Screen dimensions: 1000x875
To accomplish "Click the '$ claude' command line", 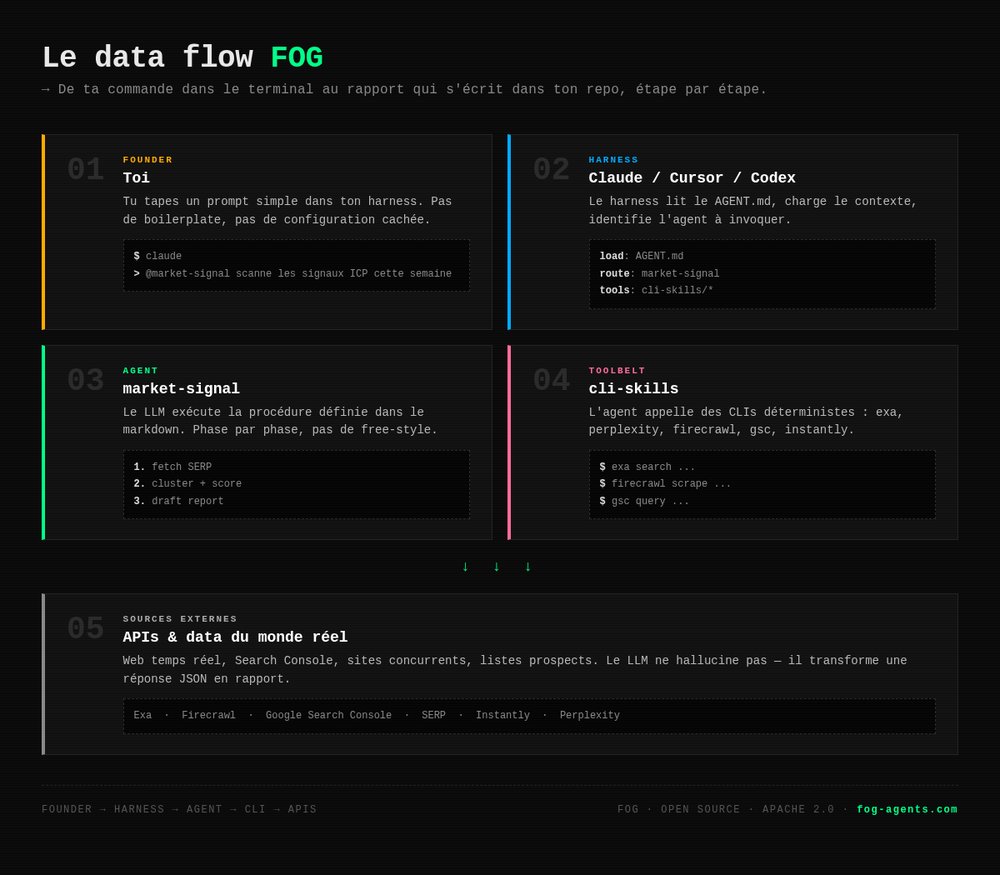I will 158,256.
